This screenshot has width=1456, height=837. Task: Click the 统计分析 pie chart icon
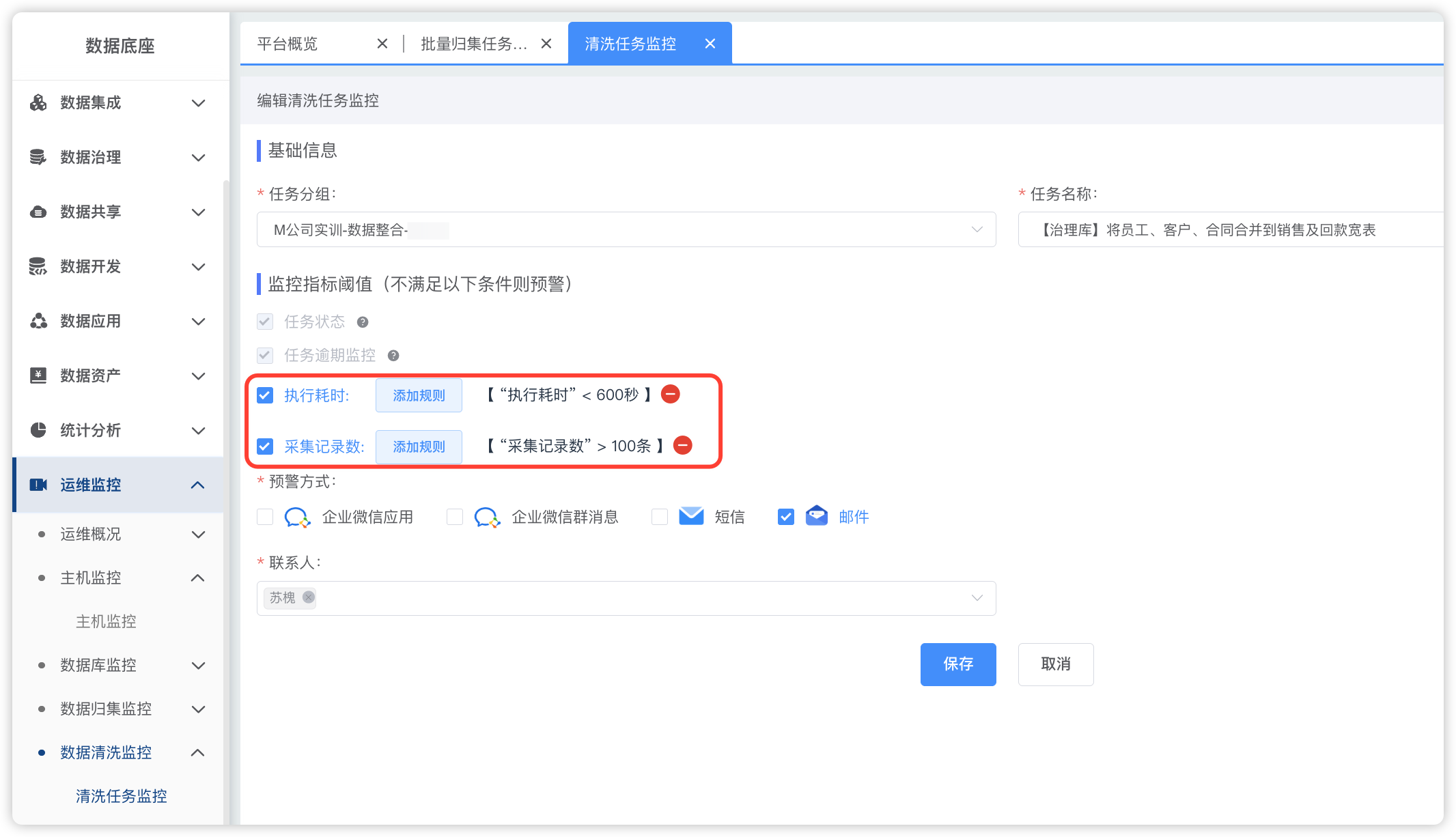38,430
